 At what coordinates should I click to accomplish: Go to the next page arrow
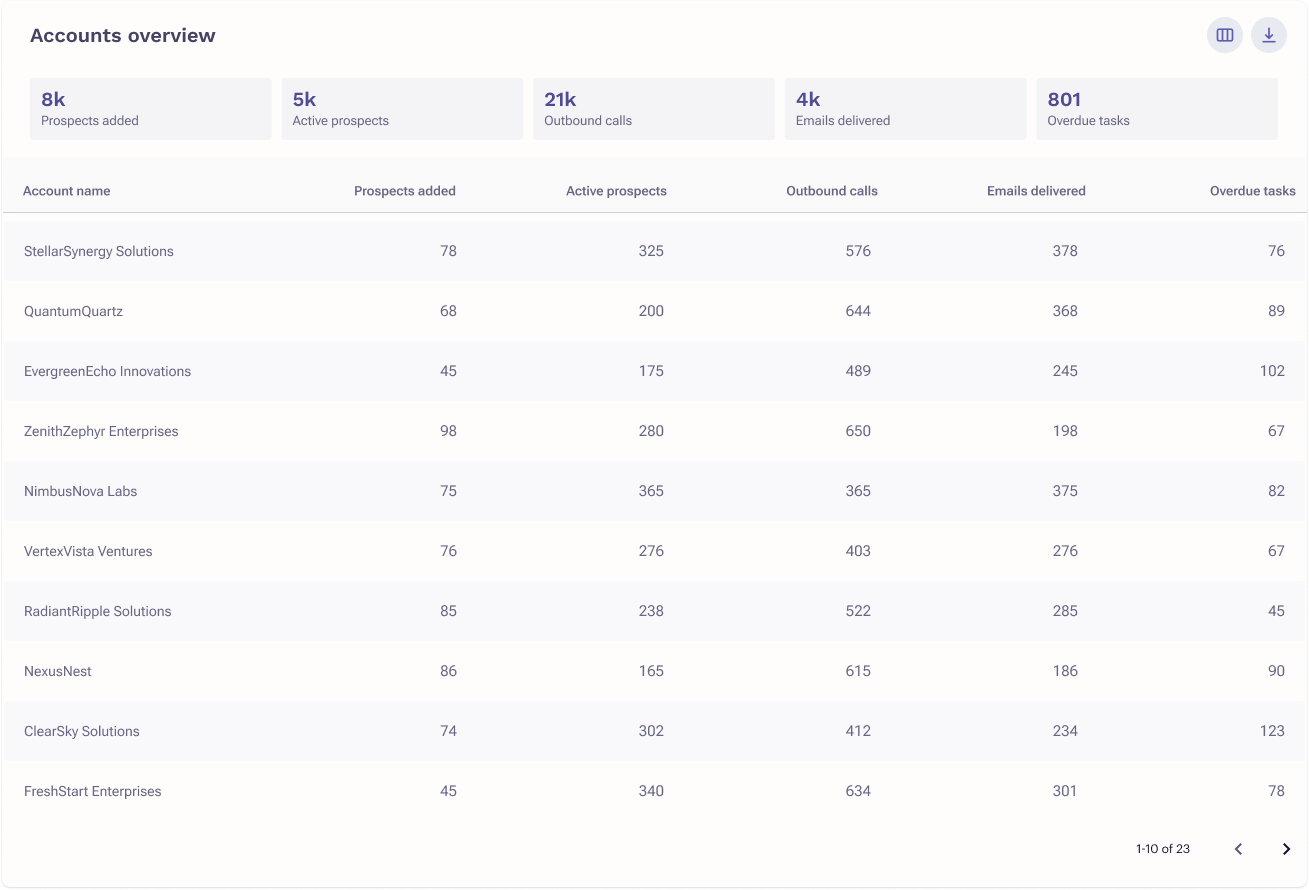[x=1286, y=849]
